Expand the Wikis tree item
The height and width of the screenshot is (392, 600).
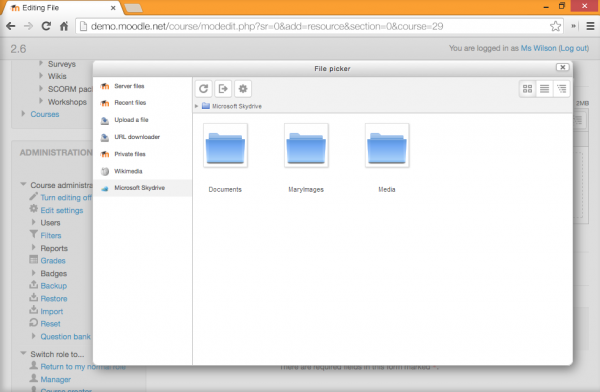tap(41, 76)
